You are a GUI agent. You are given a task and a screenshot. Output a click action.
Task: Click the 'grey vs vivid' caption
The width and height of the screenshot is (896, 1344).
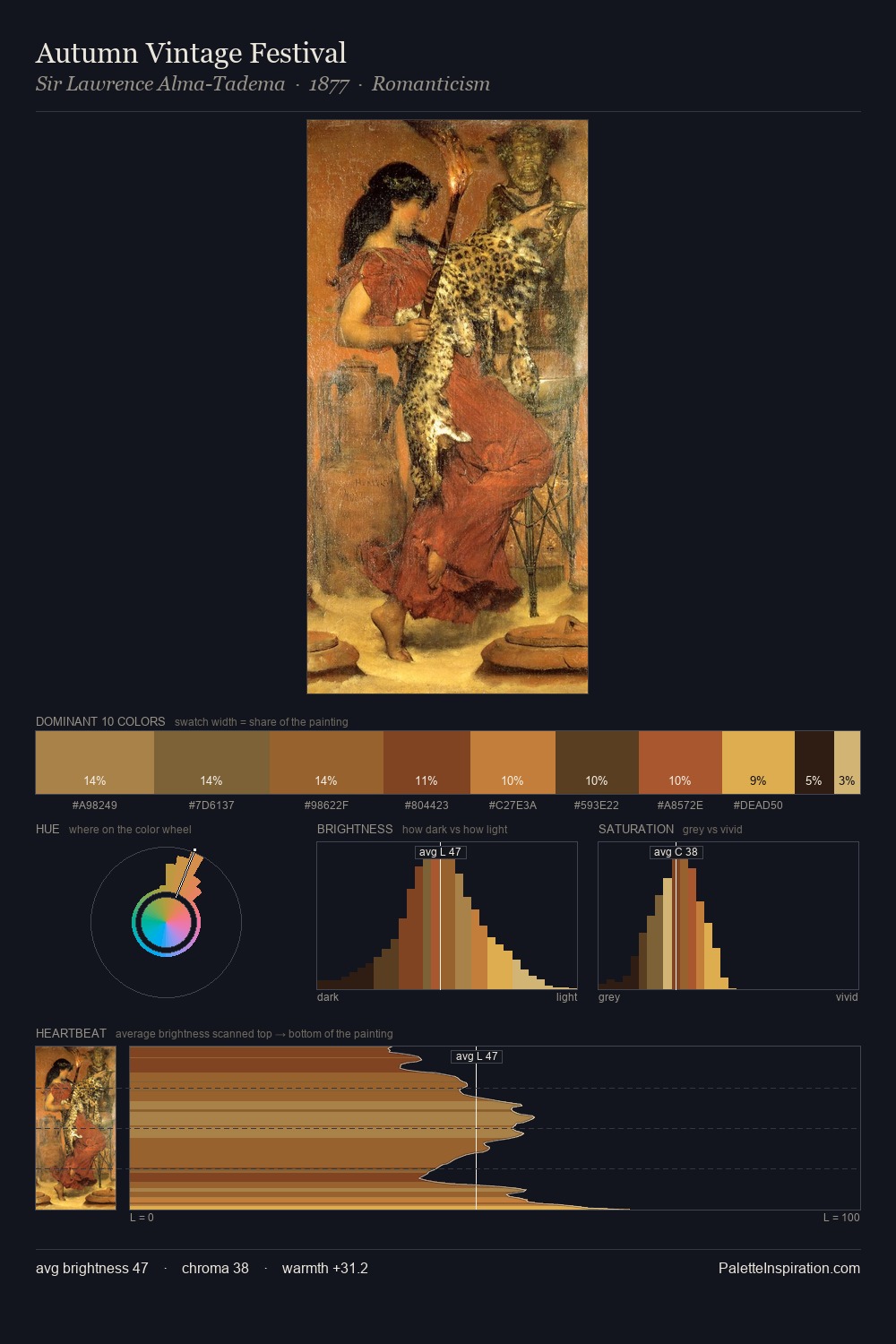click(712, 830)
